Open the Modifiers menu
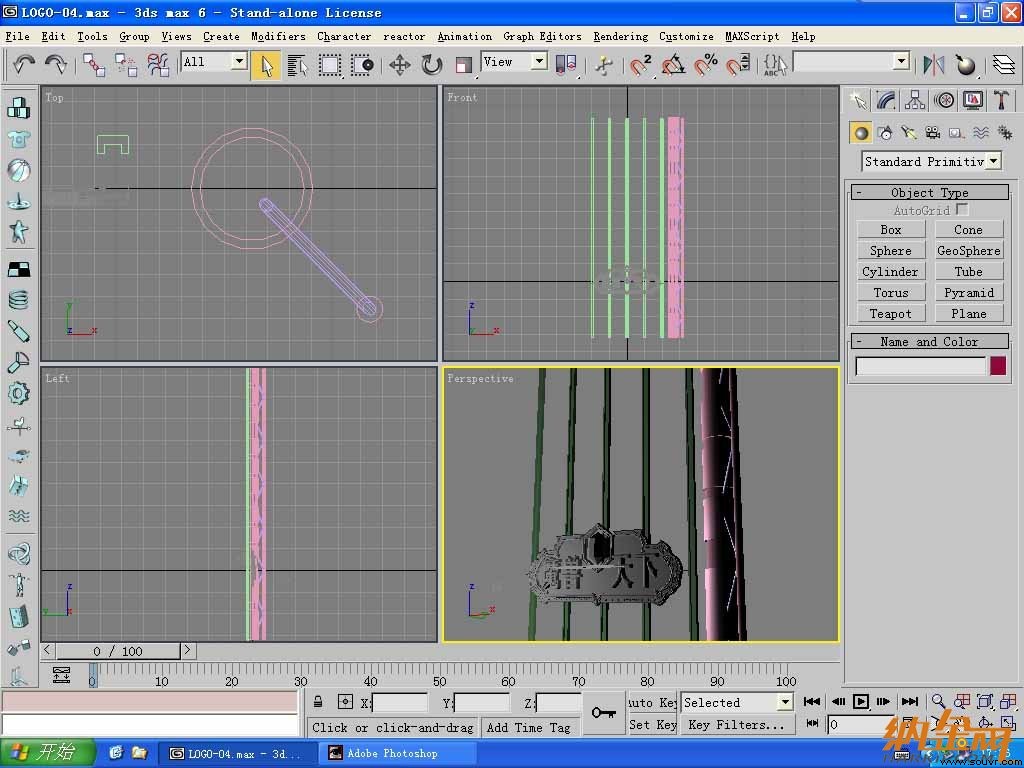The height and width of the screenshot is (768, 1024). [x=278, y=37]
